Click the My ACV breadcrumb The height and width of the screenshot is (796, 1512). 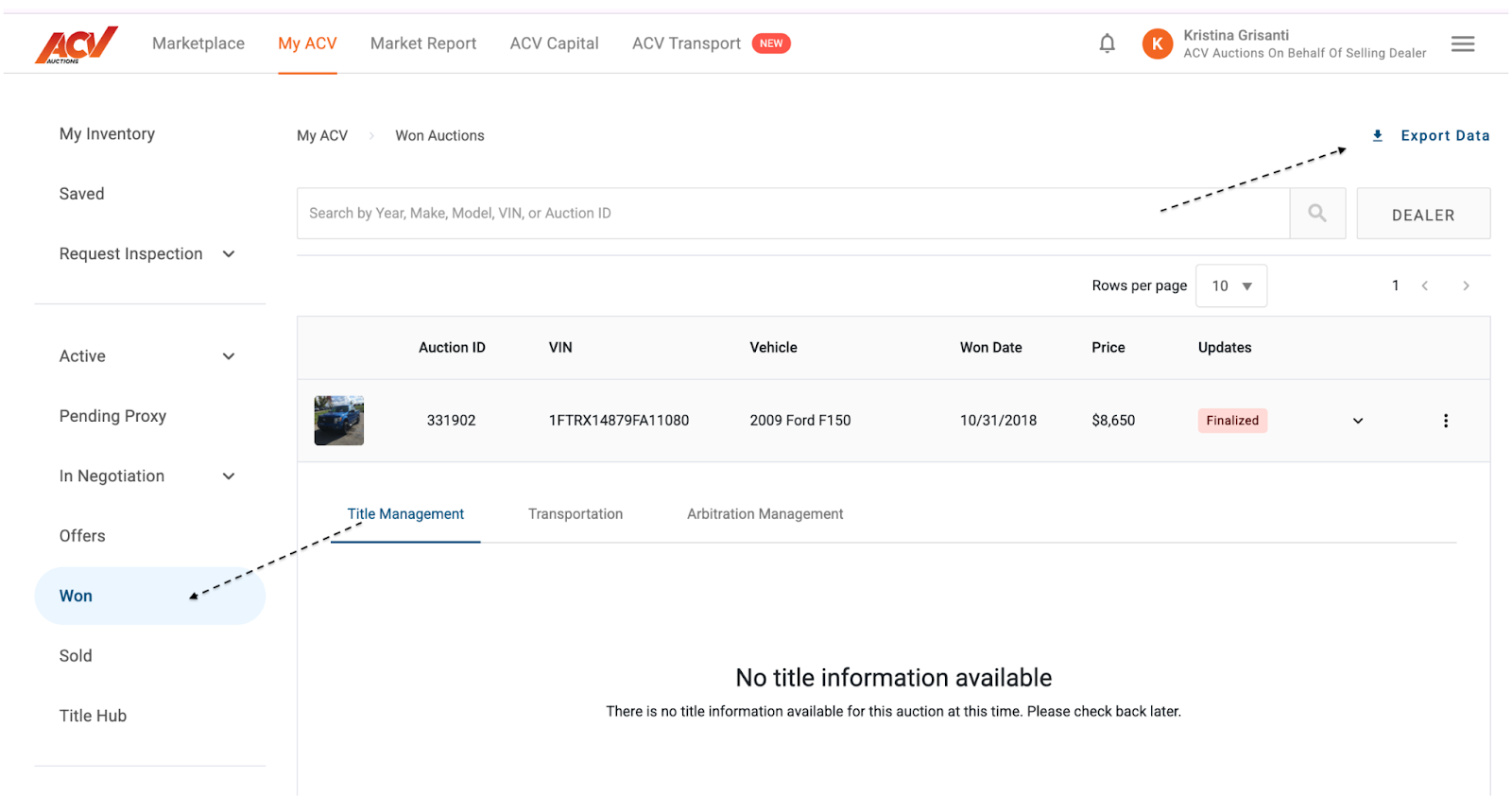[322, 136]
